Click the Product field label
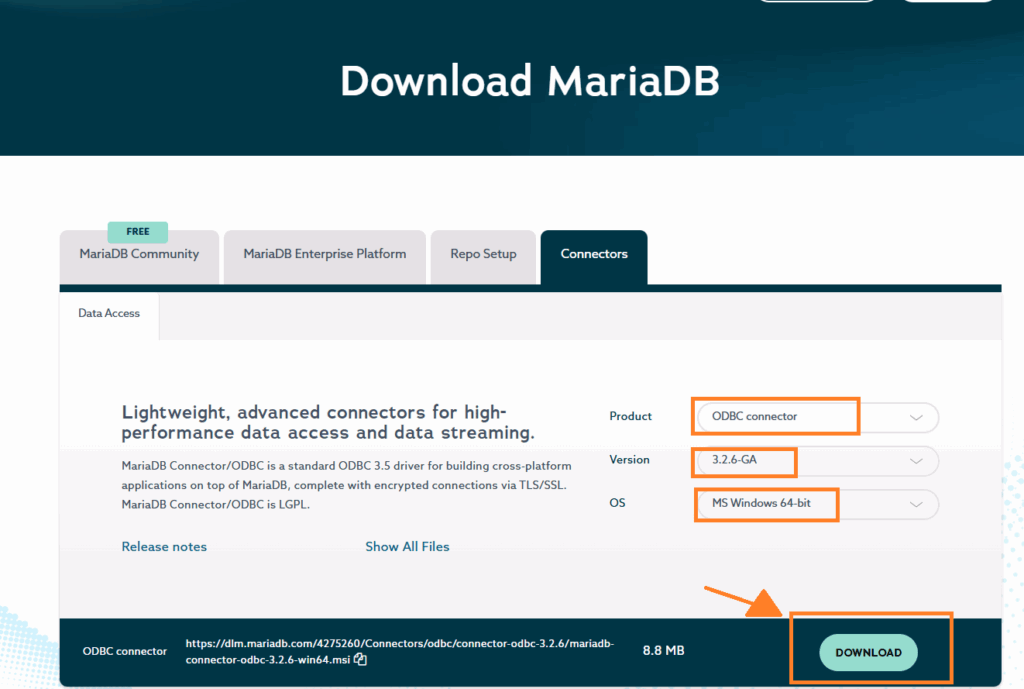 [630, 416]
